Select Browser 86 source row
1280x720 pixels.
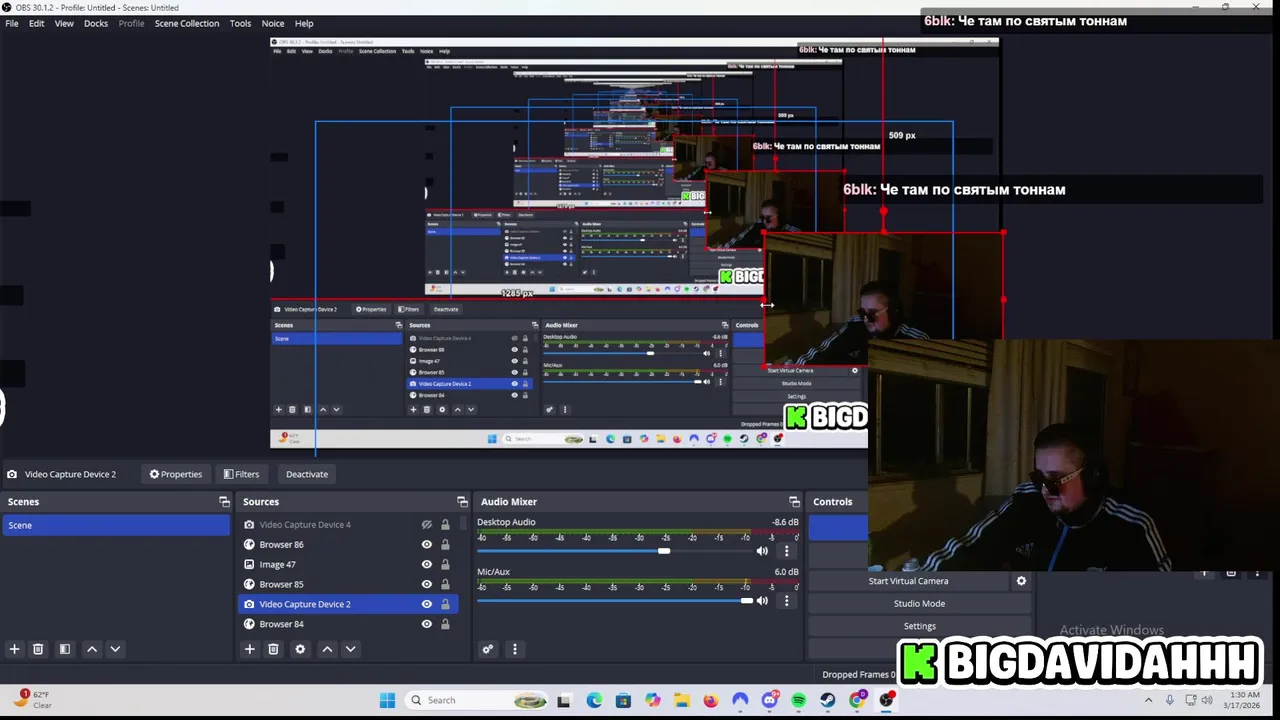pos(348,545)
